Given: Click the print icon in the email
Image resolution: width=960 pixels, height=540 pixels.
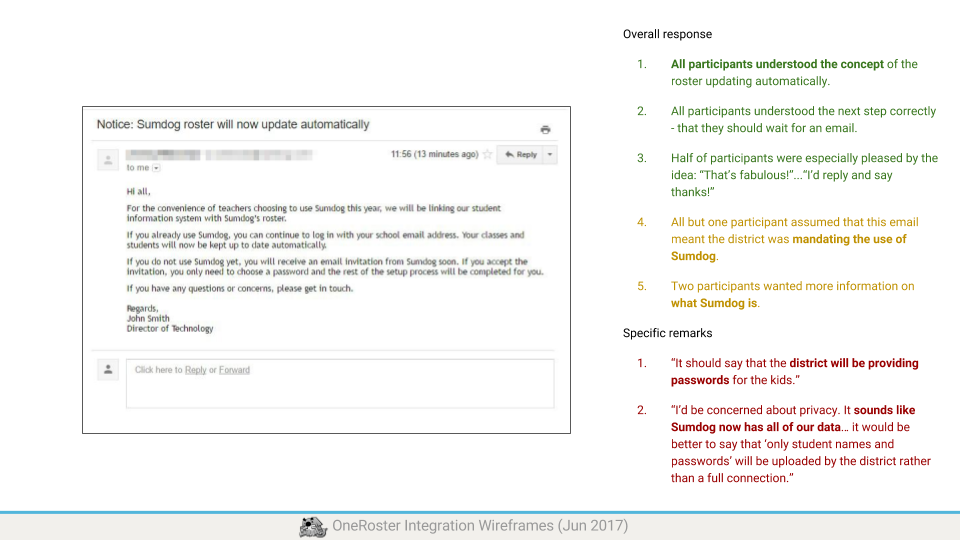Looking at the screenshot, I should pos(545,130).
